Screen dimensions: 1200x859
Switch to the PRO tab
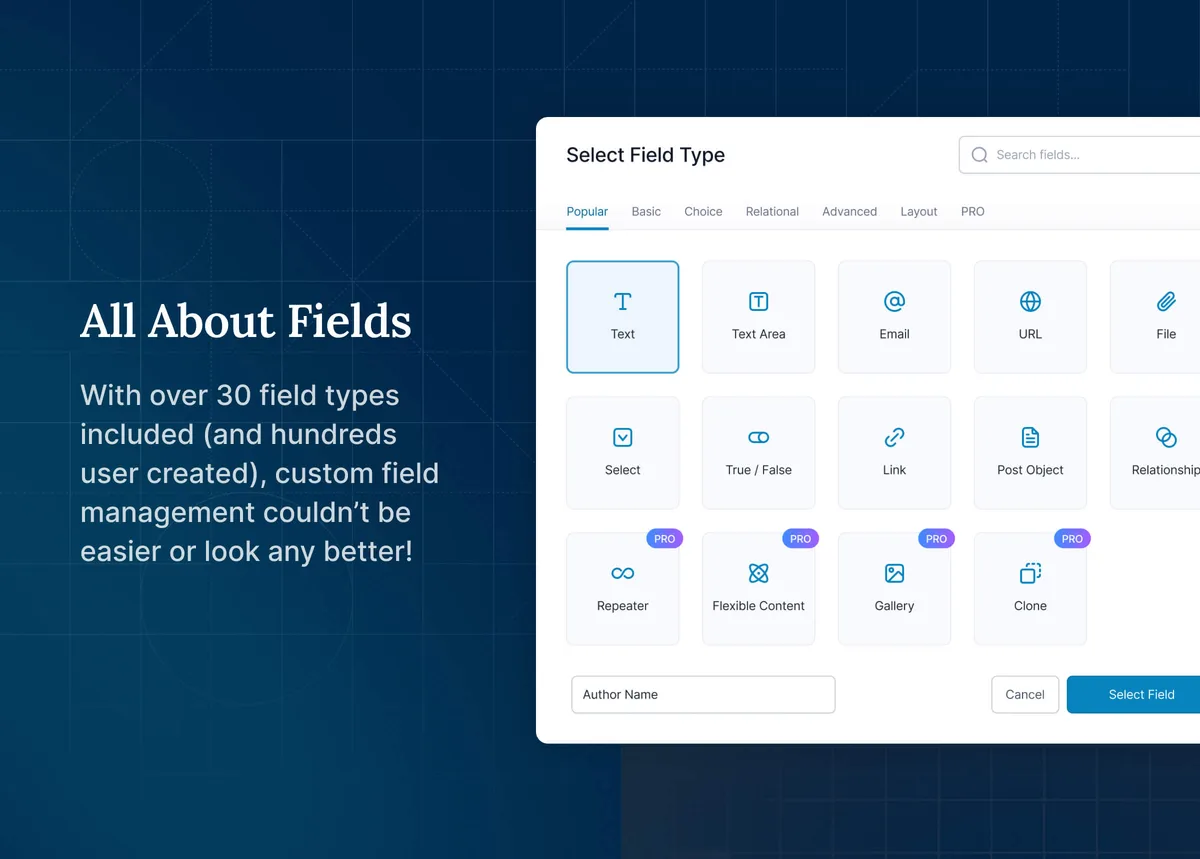coord(973,212)
